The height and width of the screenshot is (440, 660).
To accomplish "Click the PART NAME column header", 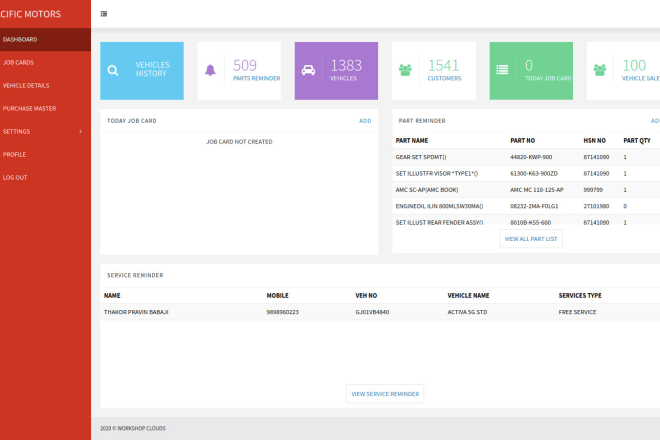I will tap(412, 141).
